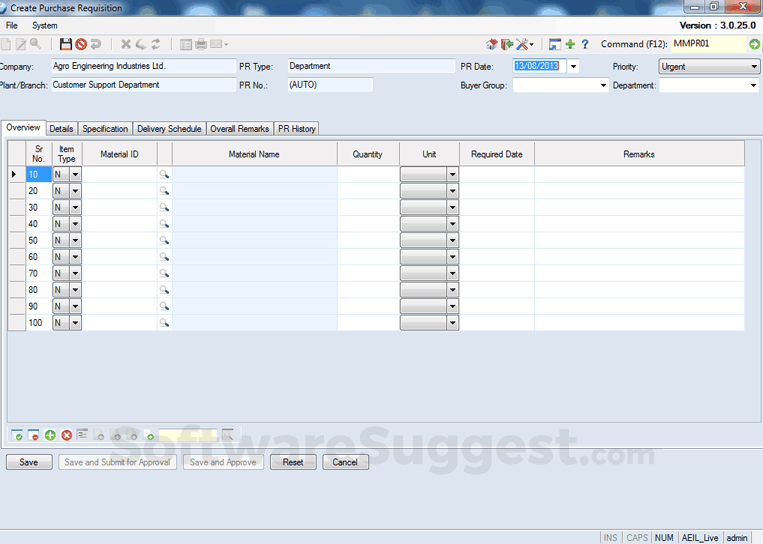Screen dimensions: 763x544
Task: Click the Material ID cell in row 30
Action: [120, 207]
